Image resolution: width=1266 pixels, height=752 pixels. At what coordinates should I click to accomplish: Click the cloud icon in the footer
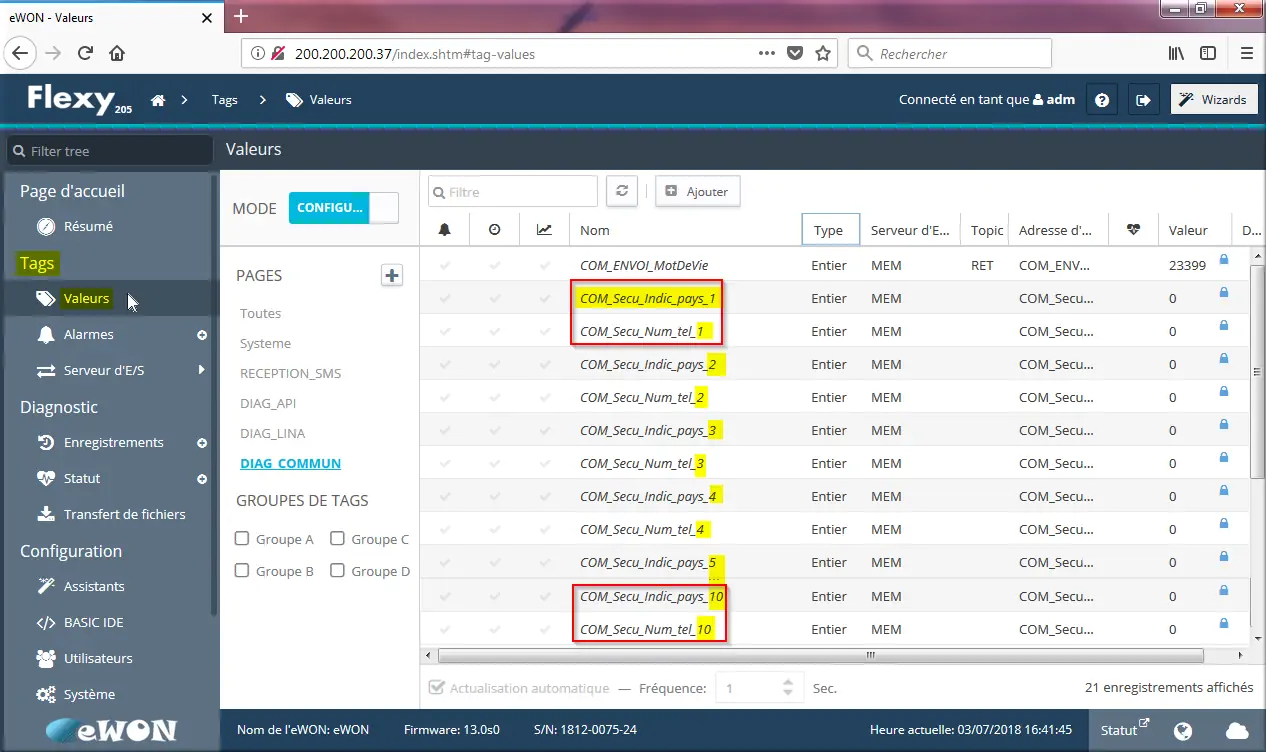1236,730
